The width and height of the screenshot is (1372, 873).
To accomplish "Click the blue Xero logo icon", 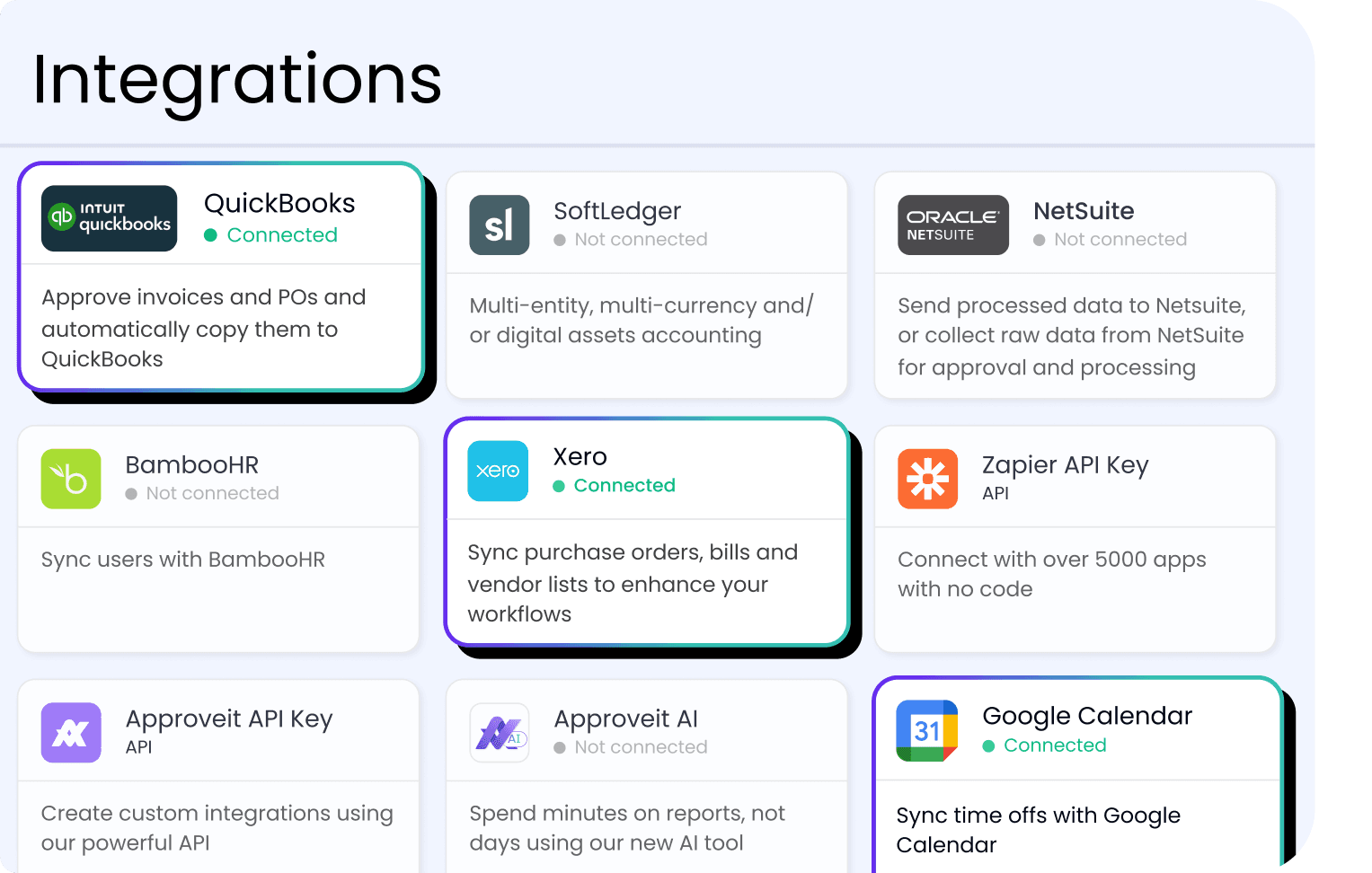I will pos(498,471).
